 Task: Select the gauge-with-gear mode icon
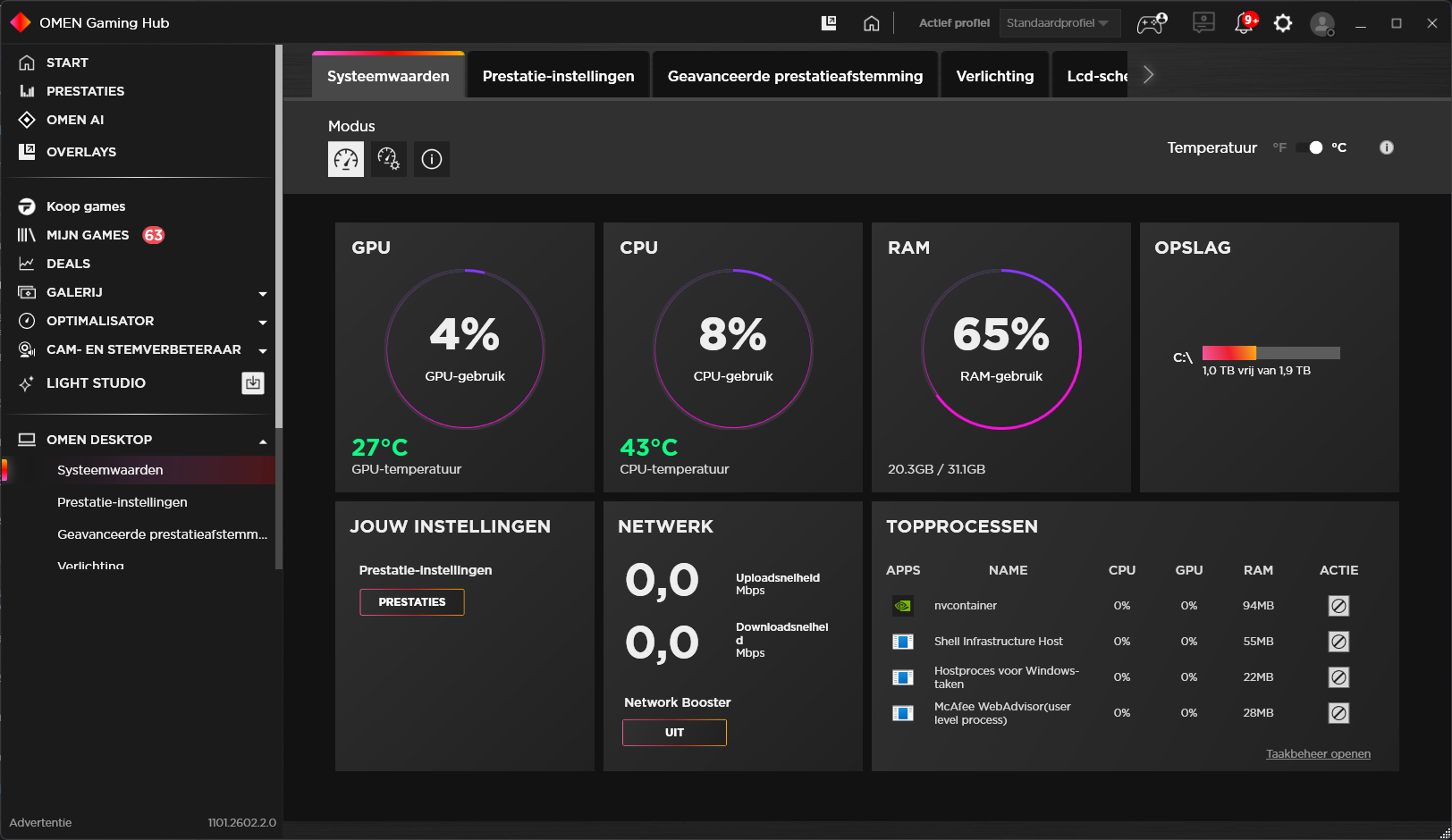[x=389, y=159]
